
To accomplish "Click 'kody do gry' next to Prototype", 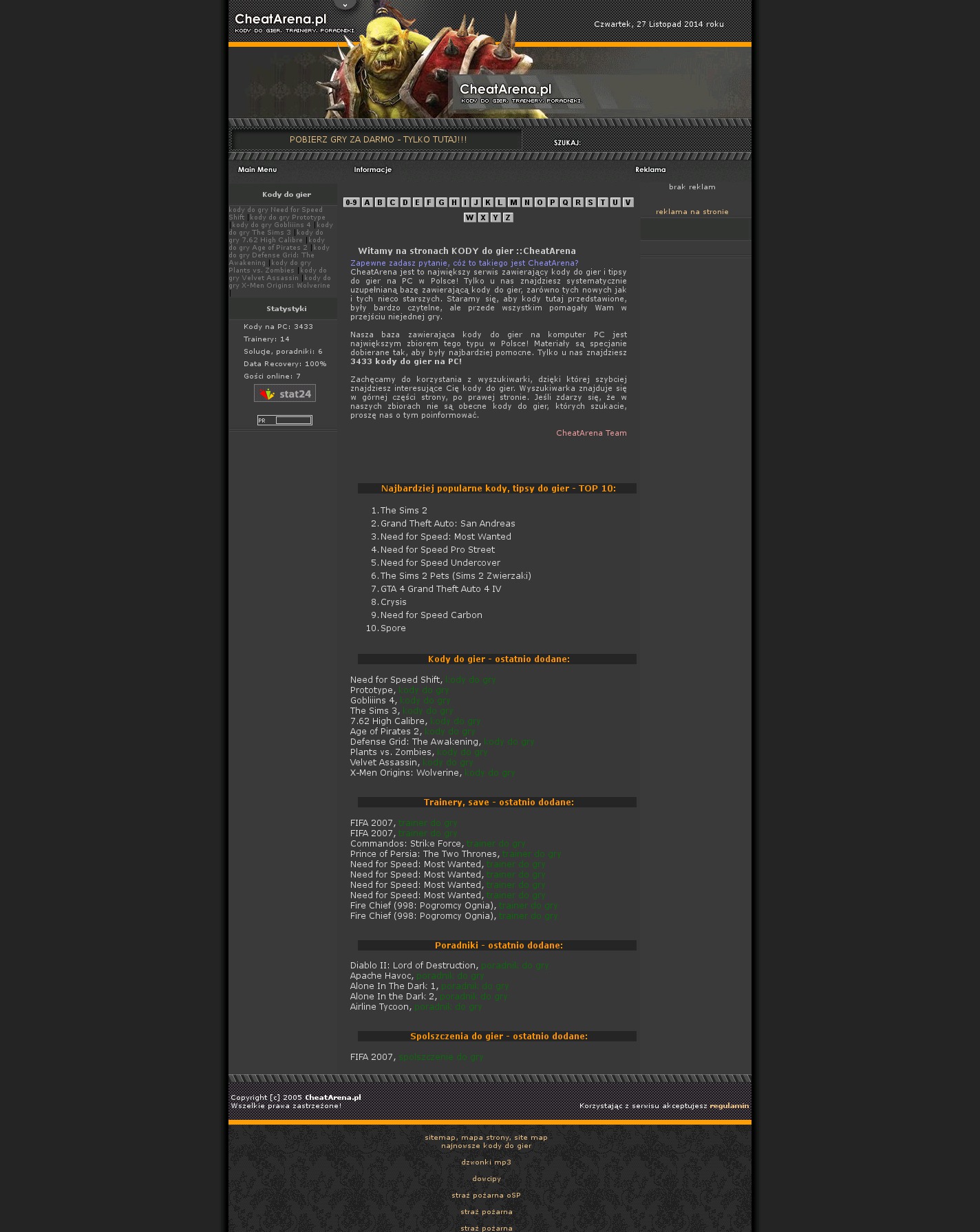I will click(423, 690).
